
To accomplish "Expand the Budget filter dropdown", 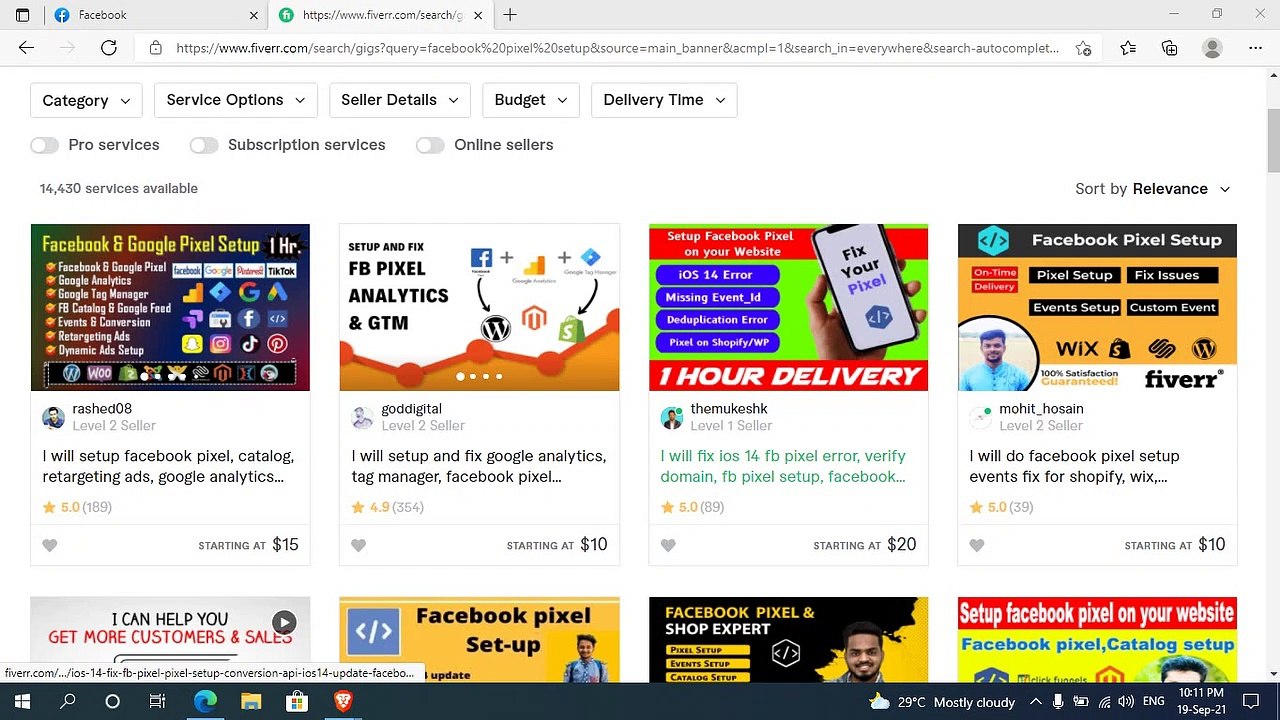I will click(530, 100).
